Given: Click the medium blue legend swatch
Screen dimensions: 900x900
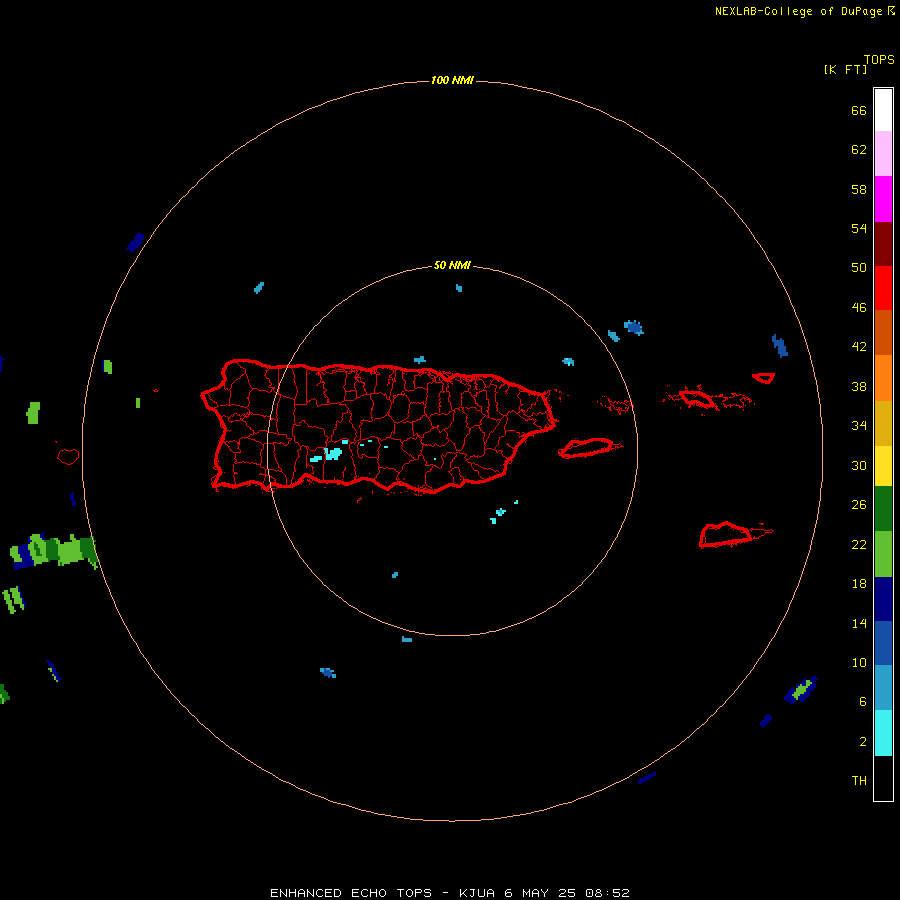Looking at the screenshot, I should pyautogui.click(x=883, y=643).
